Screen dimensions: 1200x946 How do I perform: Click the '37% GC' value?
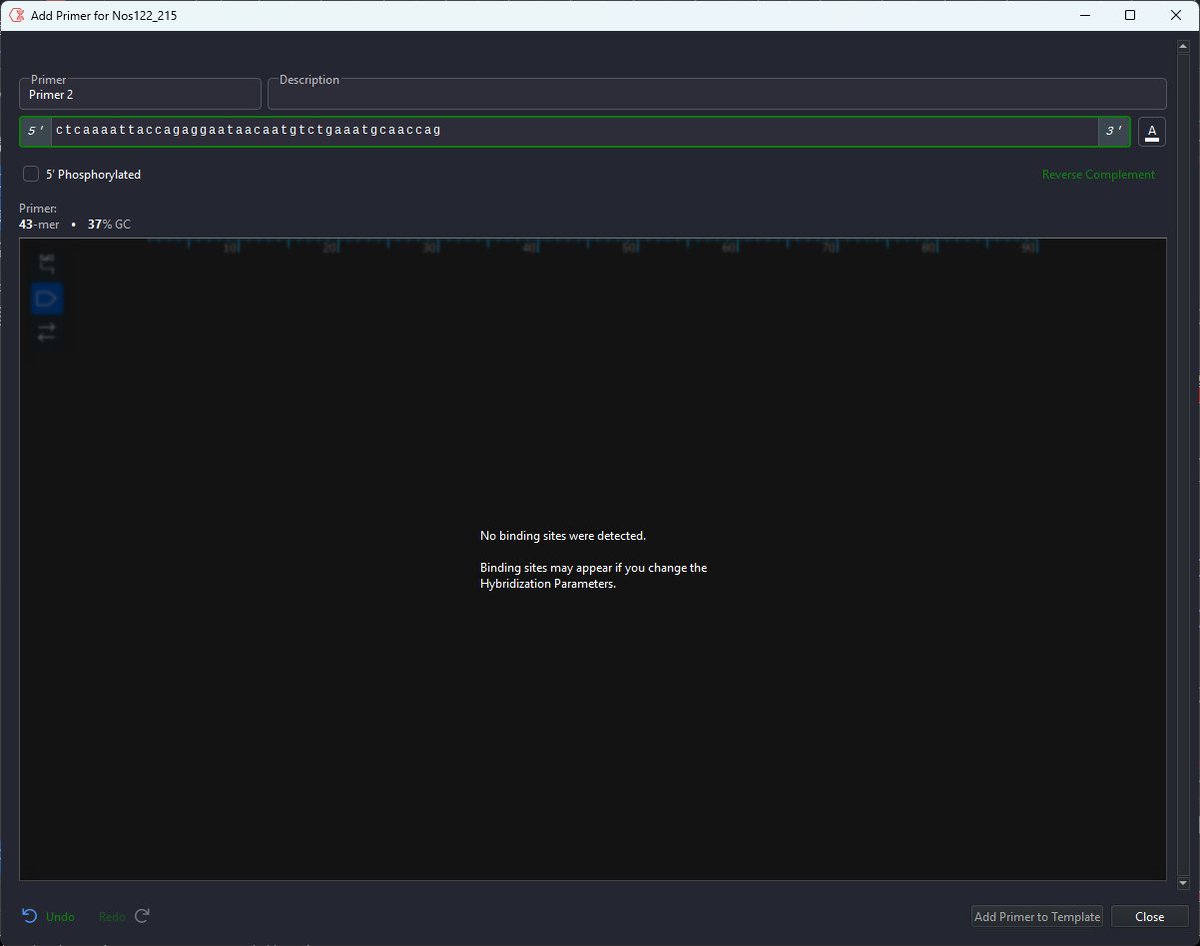point(109,224)
